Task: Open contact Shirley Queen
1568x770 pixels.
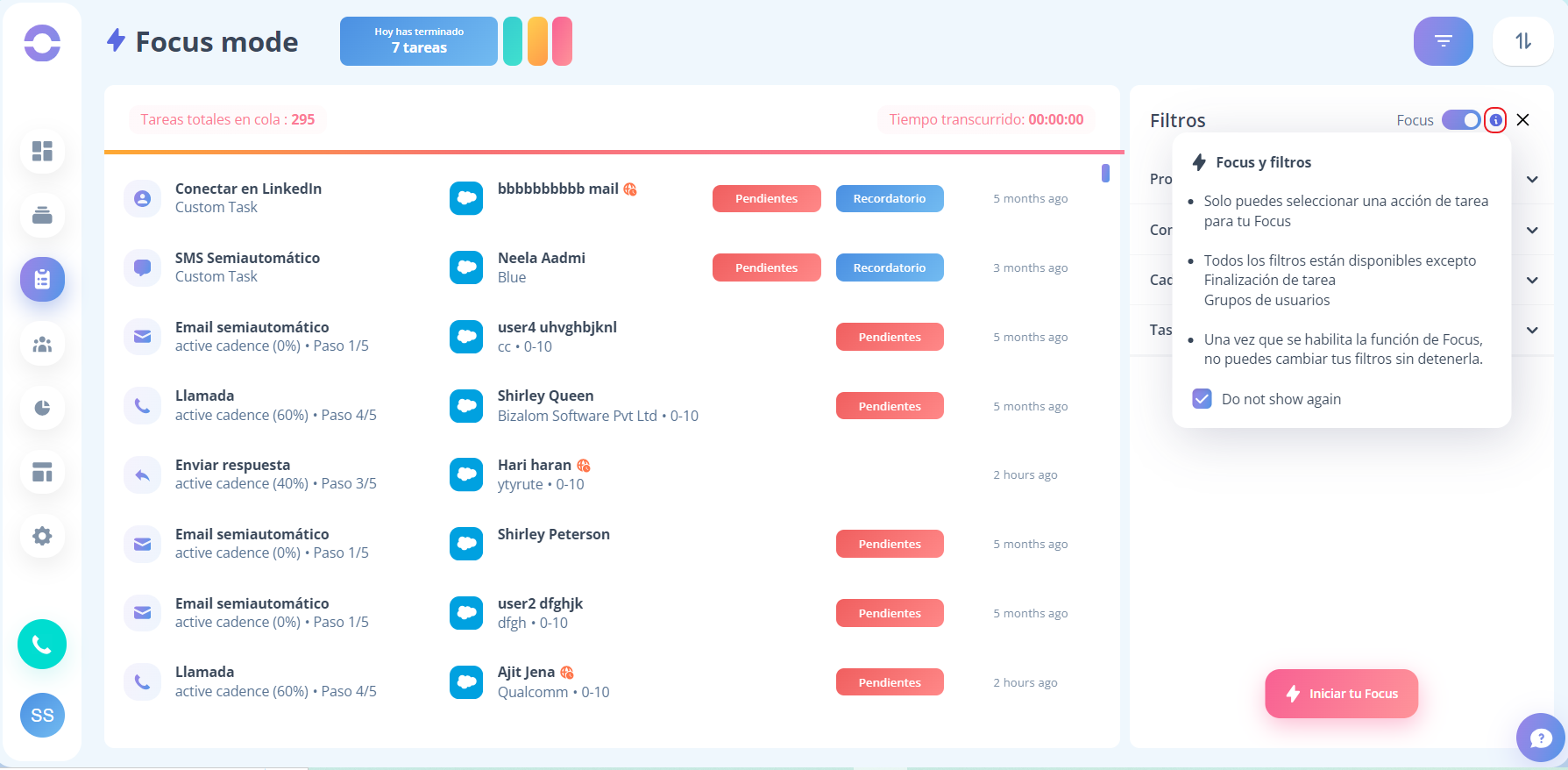Action: pyautogui.click(x=545, y=396)
